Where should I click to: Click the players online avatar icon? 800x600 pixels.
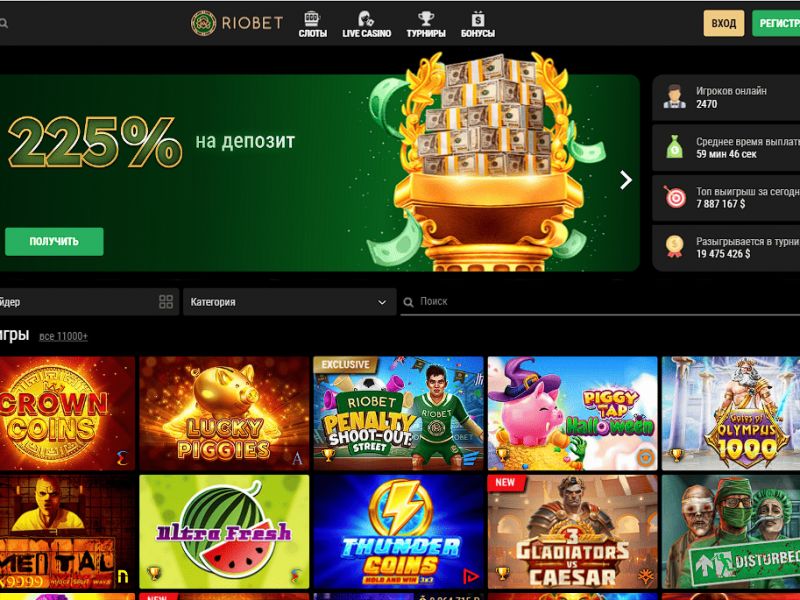click(x=674, y=97)
